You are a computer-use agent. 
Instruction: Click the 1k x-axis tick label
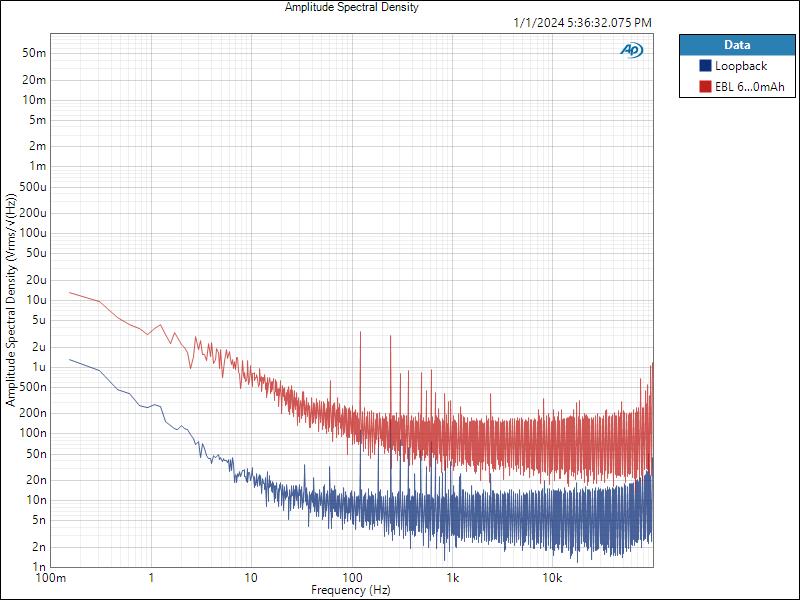tap(453, 578)
